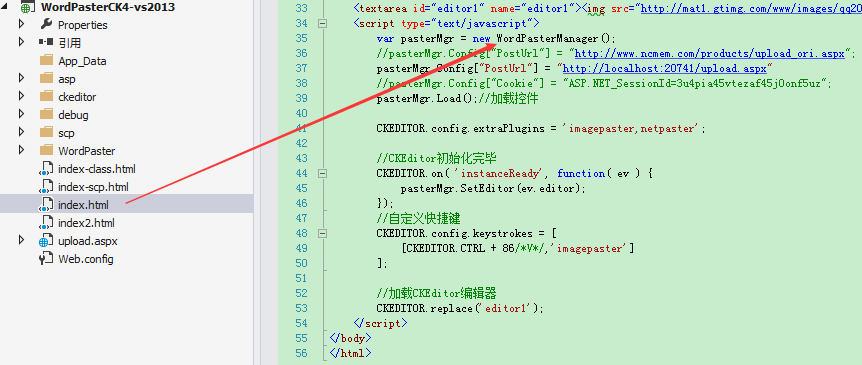The width and height of the screenshot is (862, 365).
Task: Collapse the instanceReady function at line 44
Action: pyautogui.click(x=323, y=173)
